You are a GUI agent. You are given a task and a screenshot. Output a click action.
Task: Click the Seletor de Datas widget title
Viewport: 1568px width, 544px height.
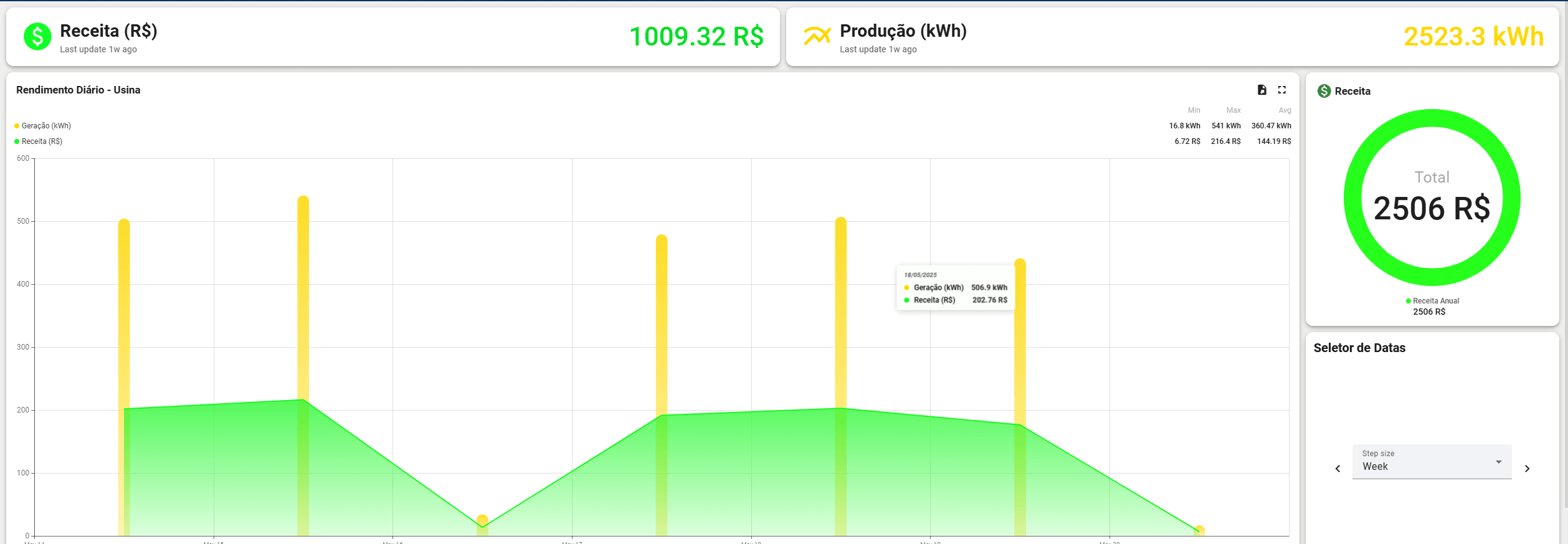tap(1359, 348)
